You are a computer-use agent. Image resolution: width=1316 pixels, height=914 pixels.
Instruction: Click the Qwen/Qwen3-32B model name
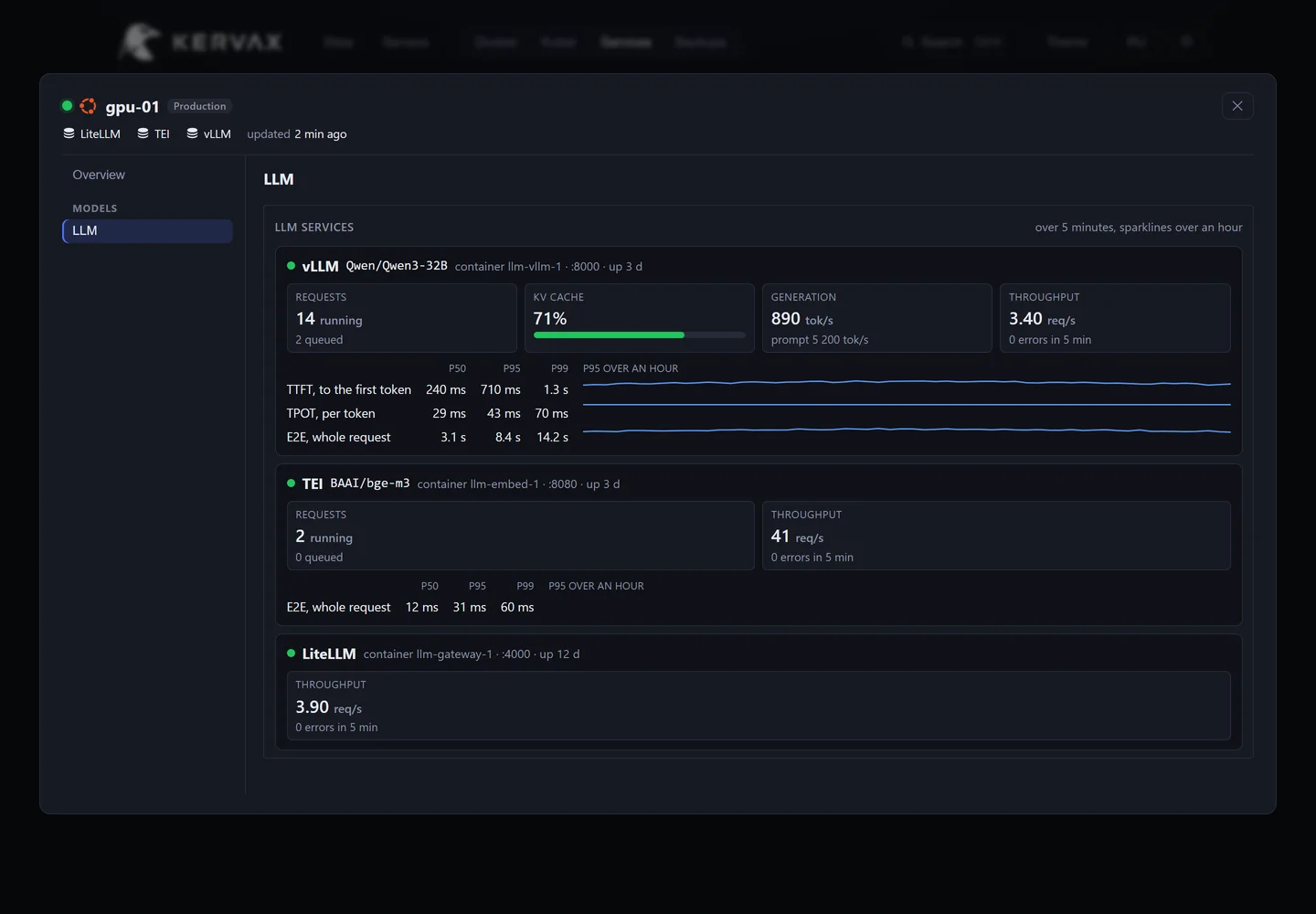click(397, 266)
